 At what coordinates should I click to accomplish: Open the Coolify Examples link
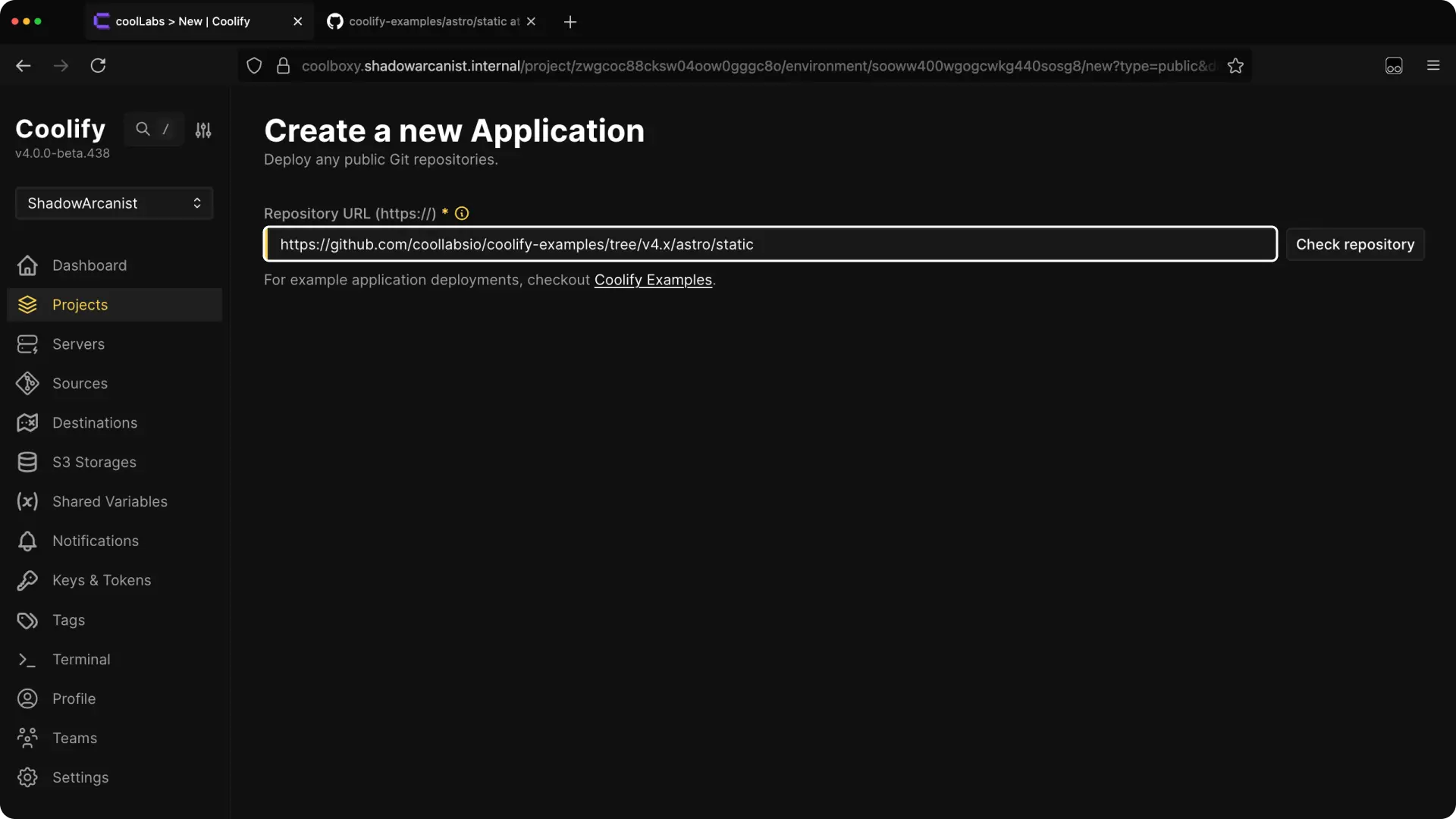coord(653,280)
